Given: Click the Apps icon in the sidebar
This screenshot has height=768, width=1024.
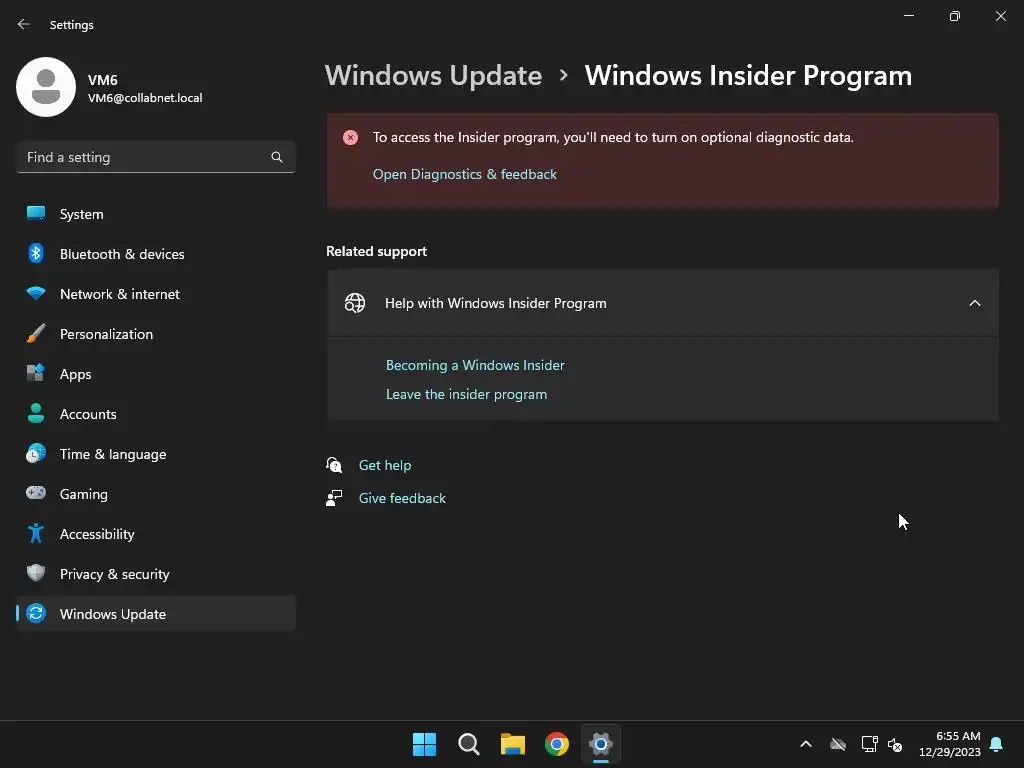Looking at the screenshot, I should pos(36,374).
